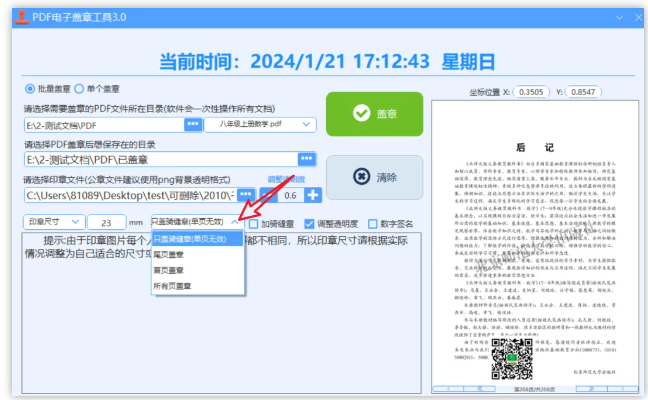Click the transparency value 0.6 field
This screenshot has height=400, width=648.
(x=291, y=195)
